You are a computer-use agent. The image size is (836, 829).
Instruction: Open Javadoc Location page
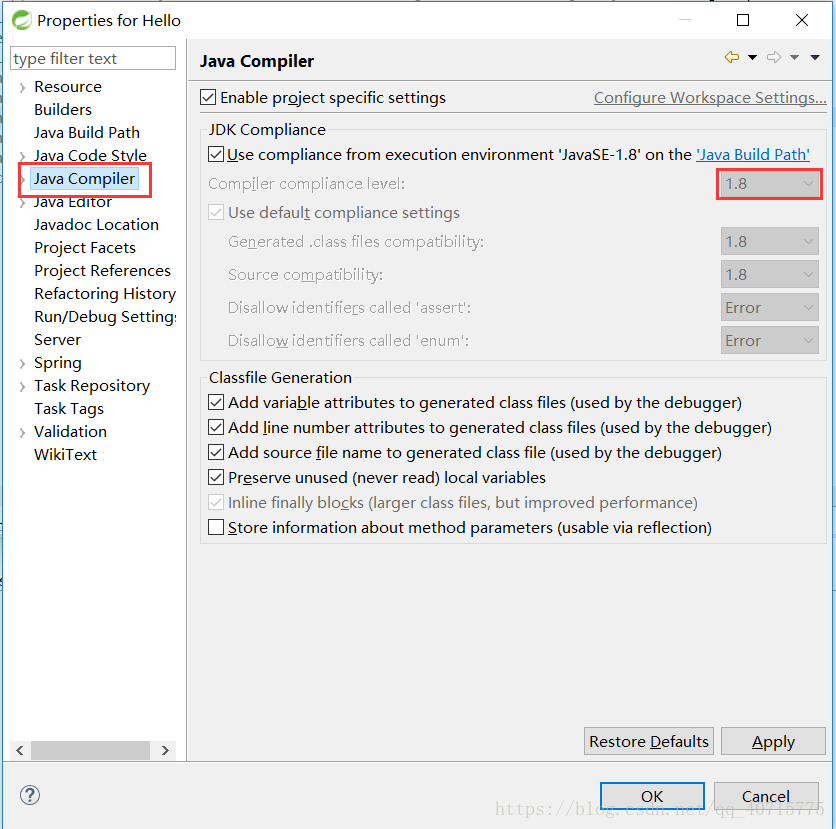pos(97,225)
